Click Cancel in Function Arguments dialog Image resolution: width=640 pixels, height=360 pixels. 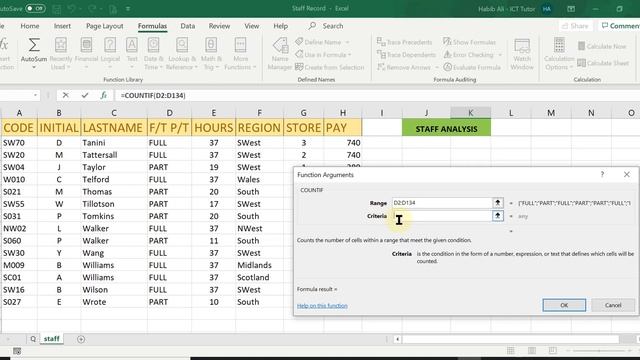coord(613,305)
